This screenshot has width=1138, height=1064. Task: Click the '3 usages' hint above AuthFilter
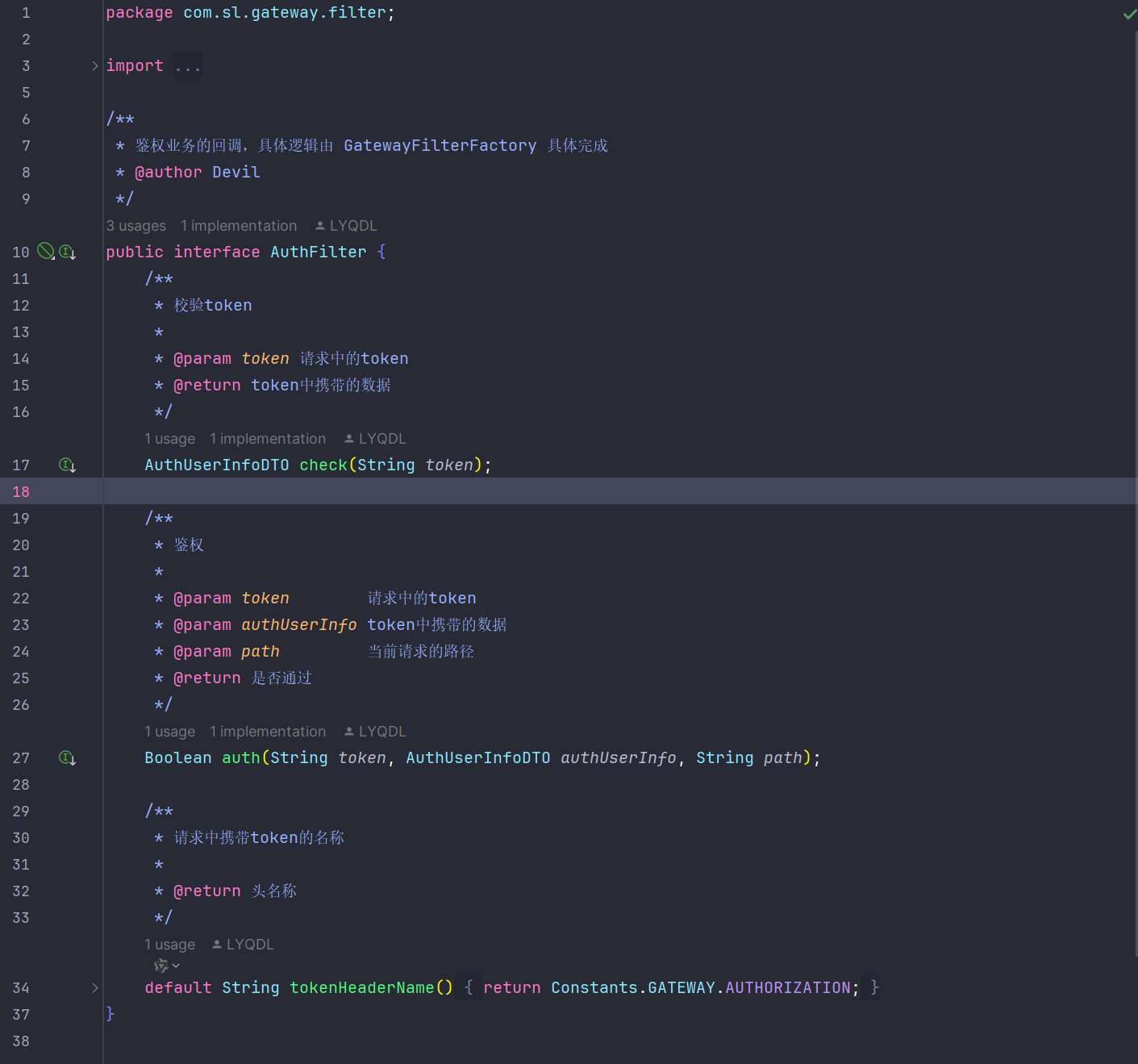(x=136, y=226)
